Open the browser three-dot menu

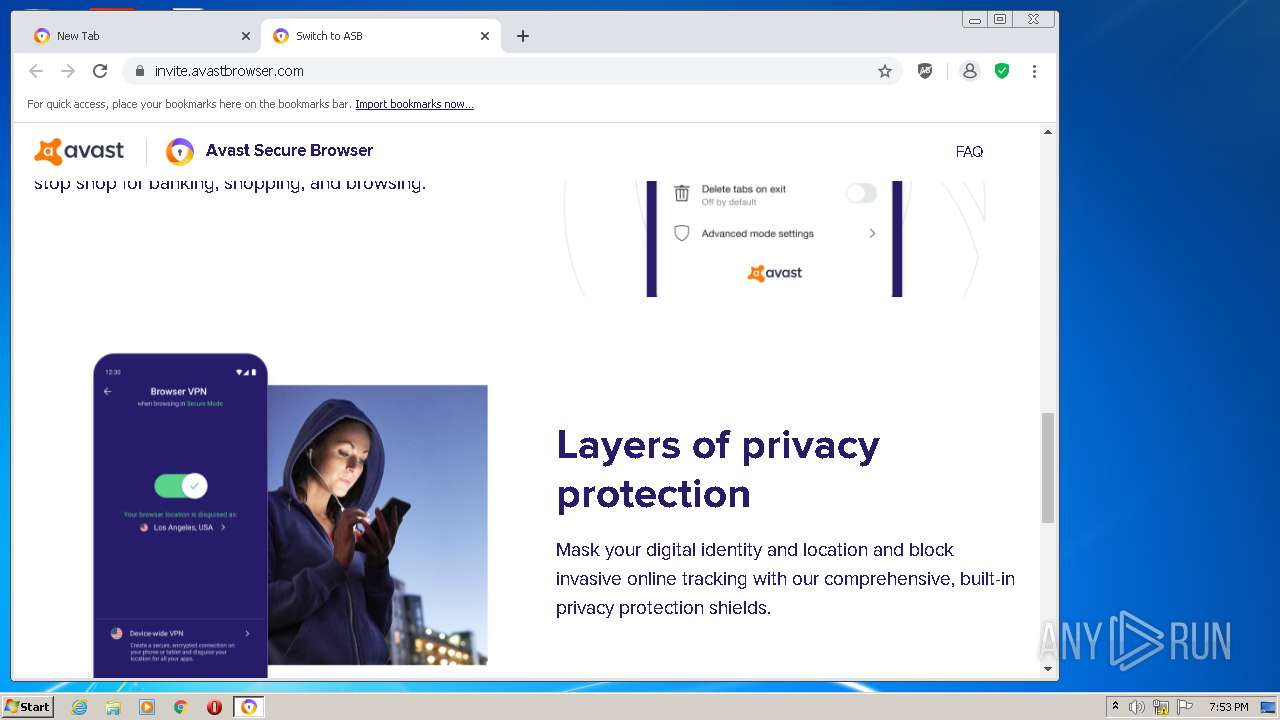[x=1034, y=71]
